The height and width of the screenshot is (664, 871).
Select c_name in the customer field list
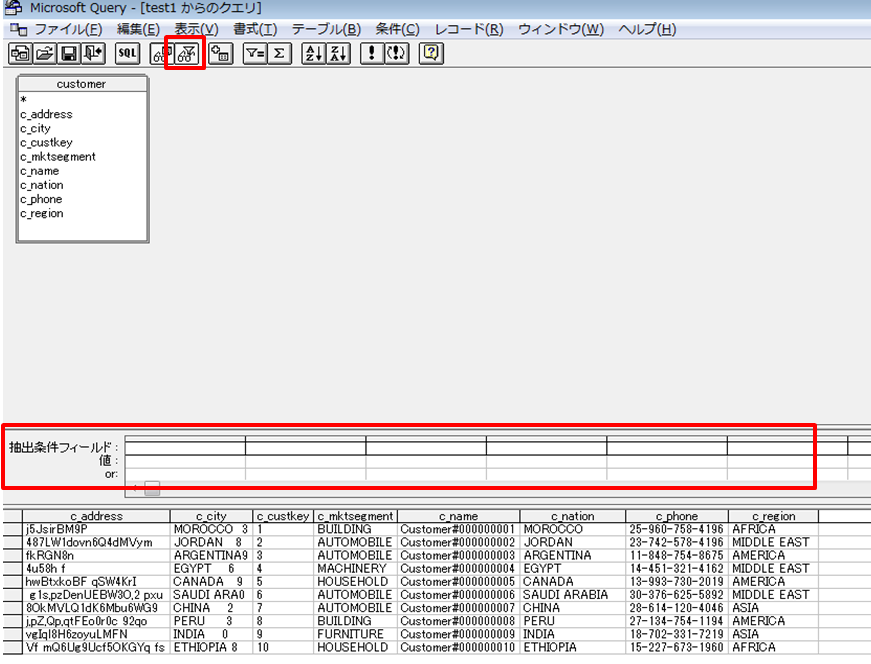pyautogui.click(x=39, y=171)
